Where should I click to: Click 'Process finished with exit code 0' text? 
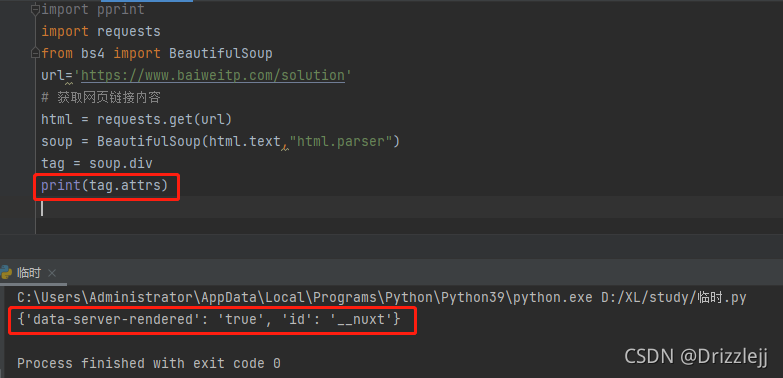click(149, 363)
